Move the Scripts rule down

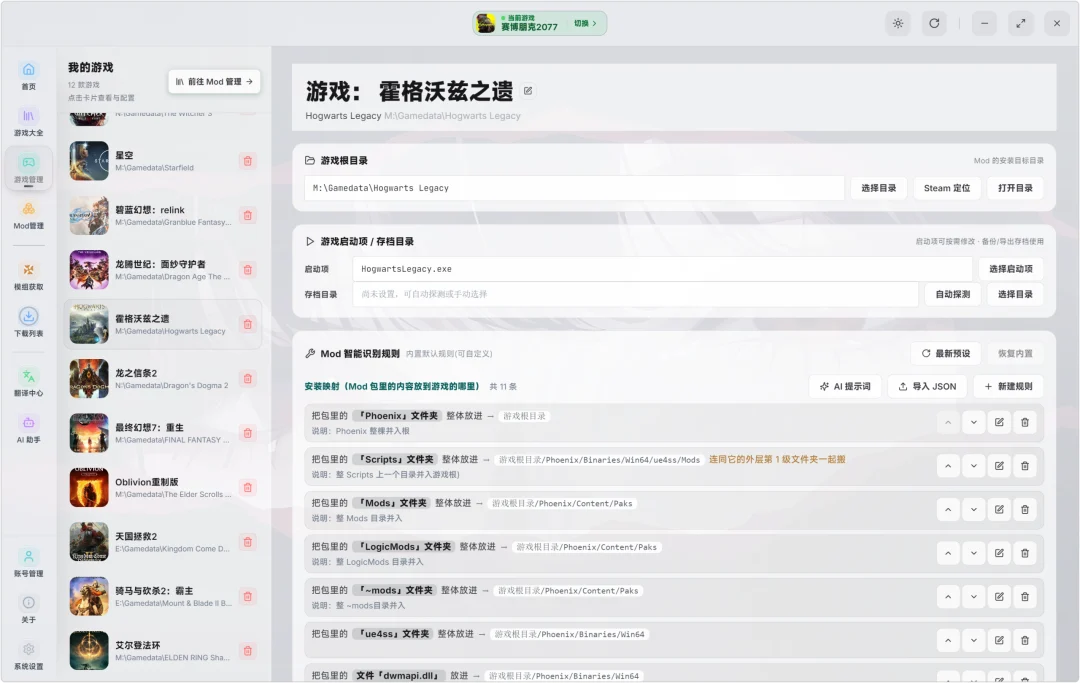974,466
